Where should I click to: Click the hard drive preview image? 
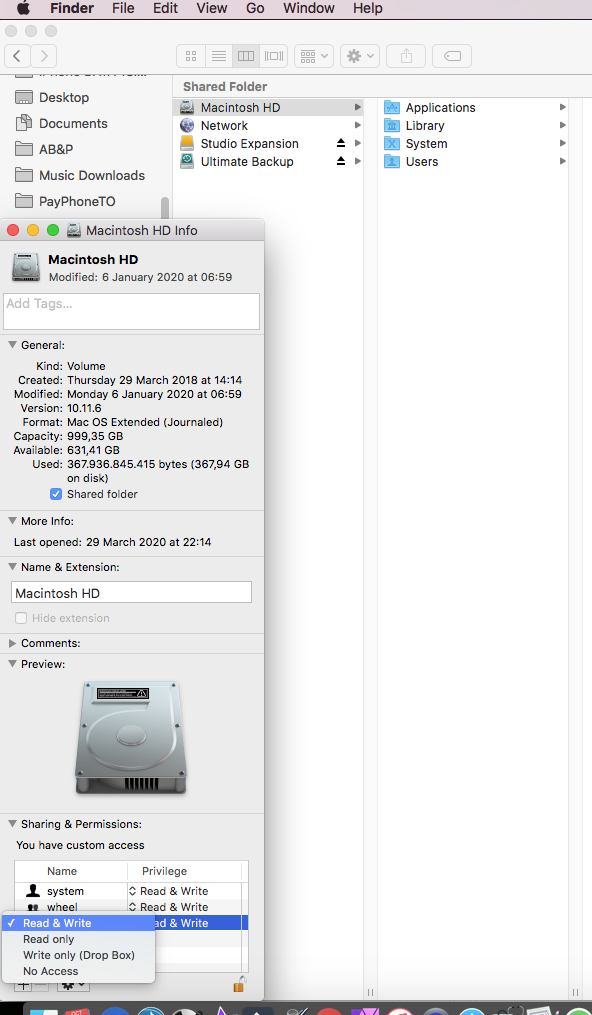[x=131, y=737]
